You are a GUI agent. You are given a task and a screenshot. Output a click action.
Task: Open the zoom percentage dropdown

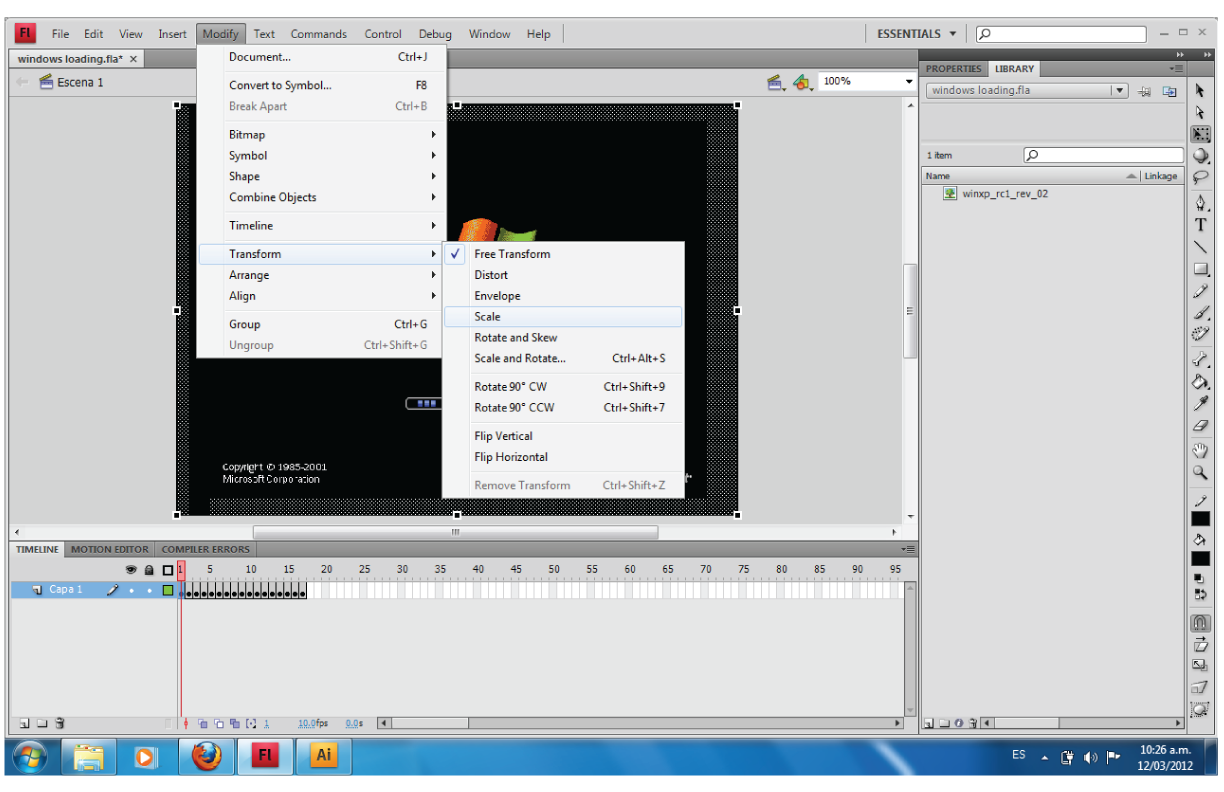[x=906, y=81]
